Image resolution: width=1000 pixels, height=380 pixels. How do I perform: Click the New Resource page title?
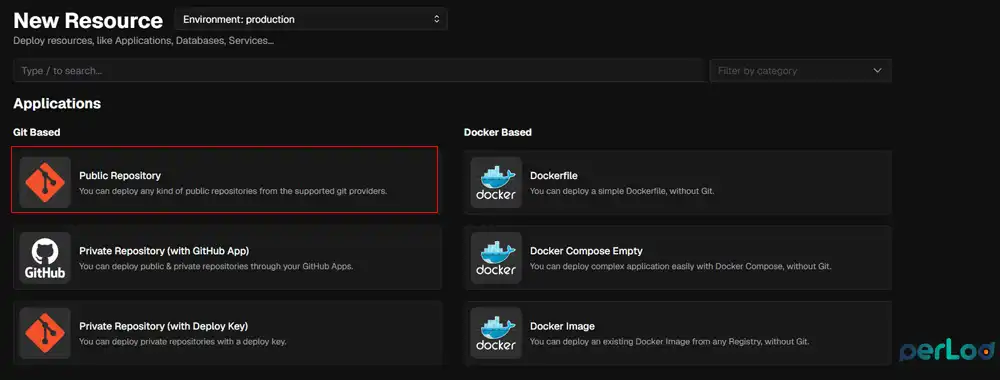pos(88,21)
